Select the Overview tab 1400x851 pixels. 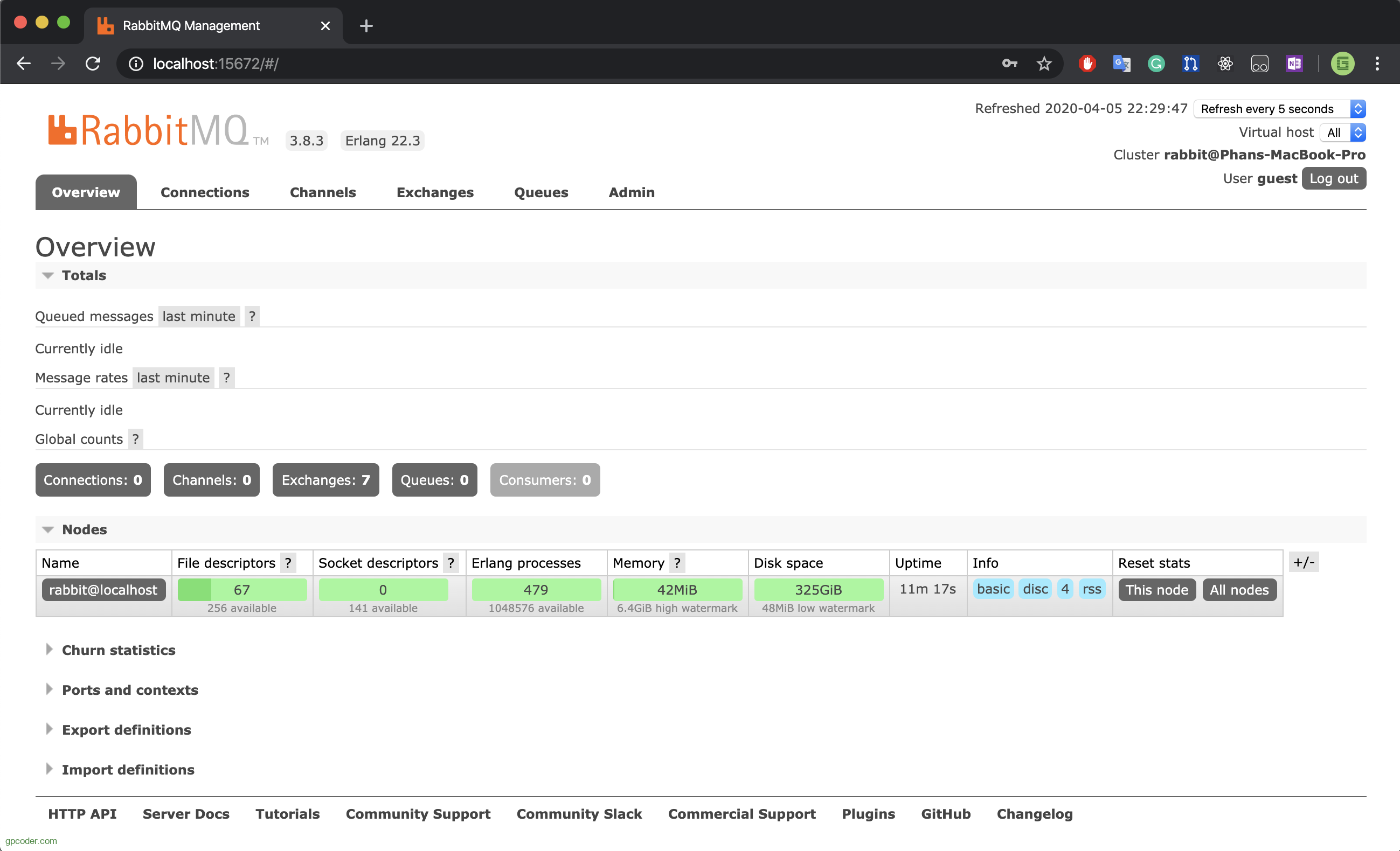(x=86, y=192)
